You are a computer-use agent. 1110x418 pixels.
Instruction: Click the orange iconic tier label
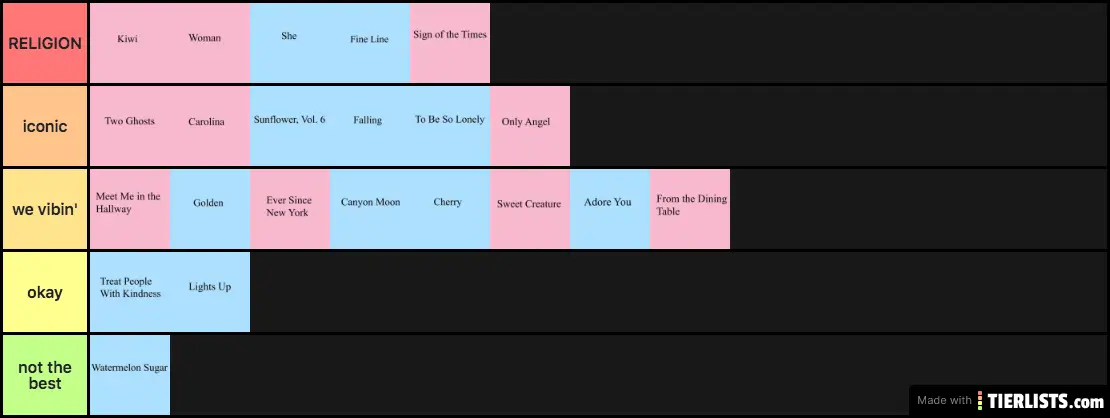tap(45, 126)
